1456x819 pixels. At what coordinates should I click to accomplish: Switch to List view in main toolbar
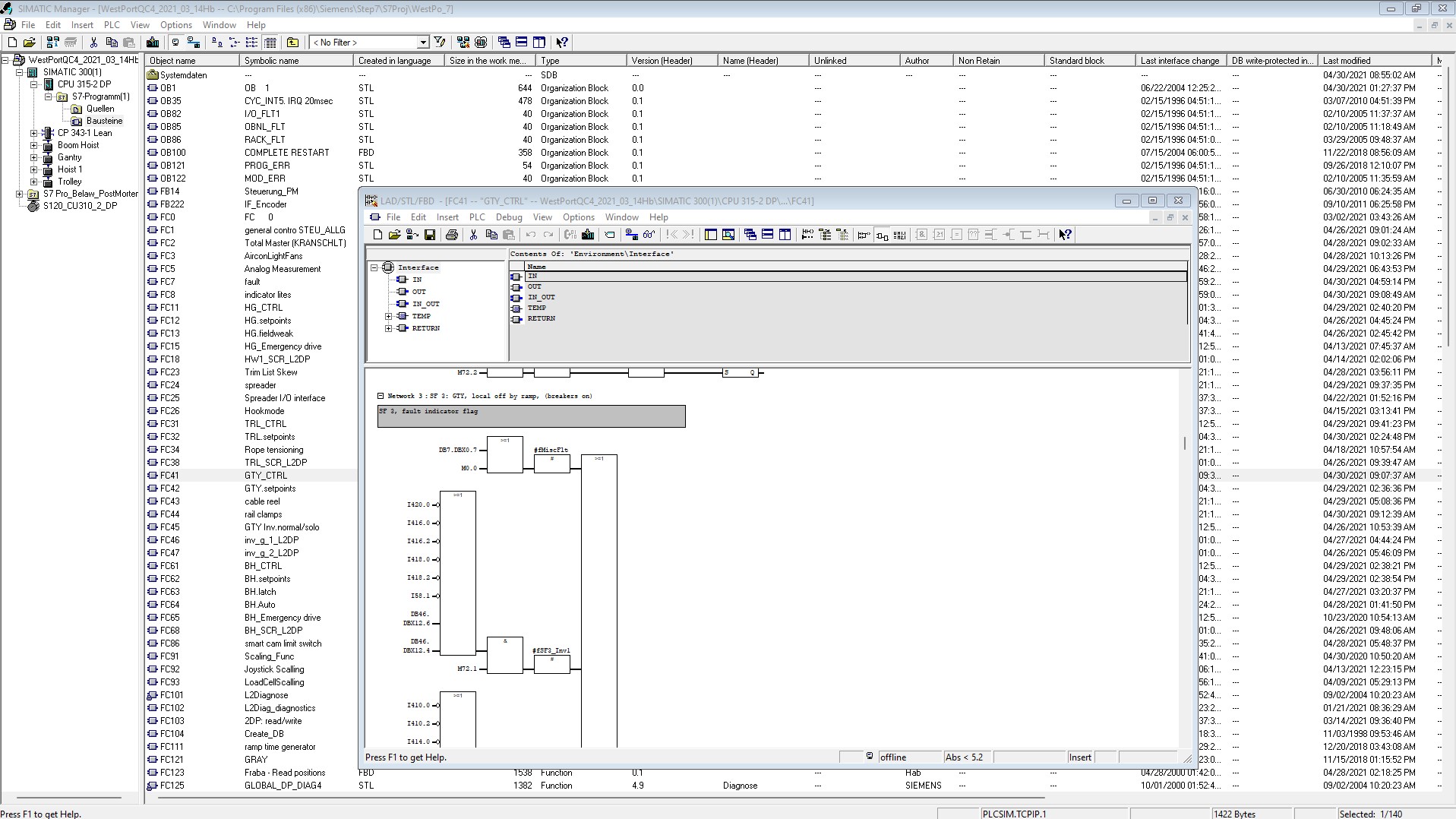click(251, 43)
